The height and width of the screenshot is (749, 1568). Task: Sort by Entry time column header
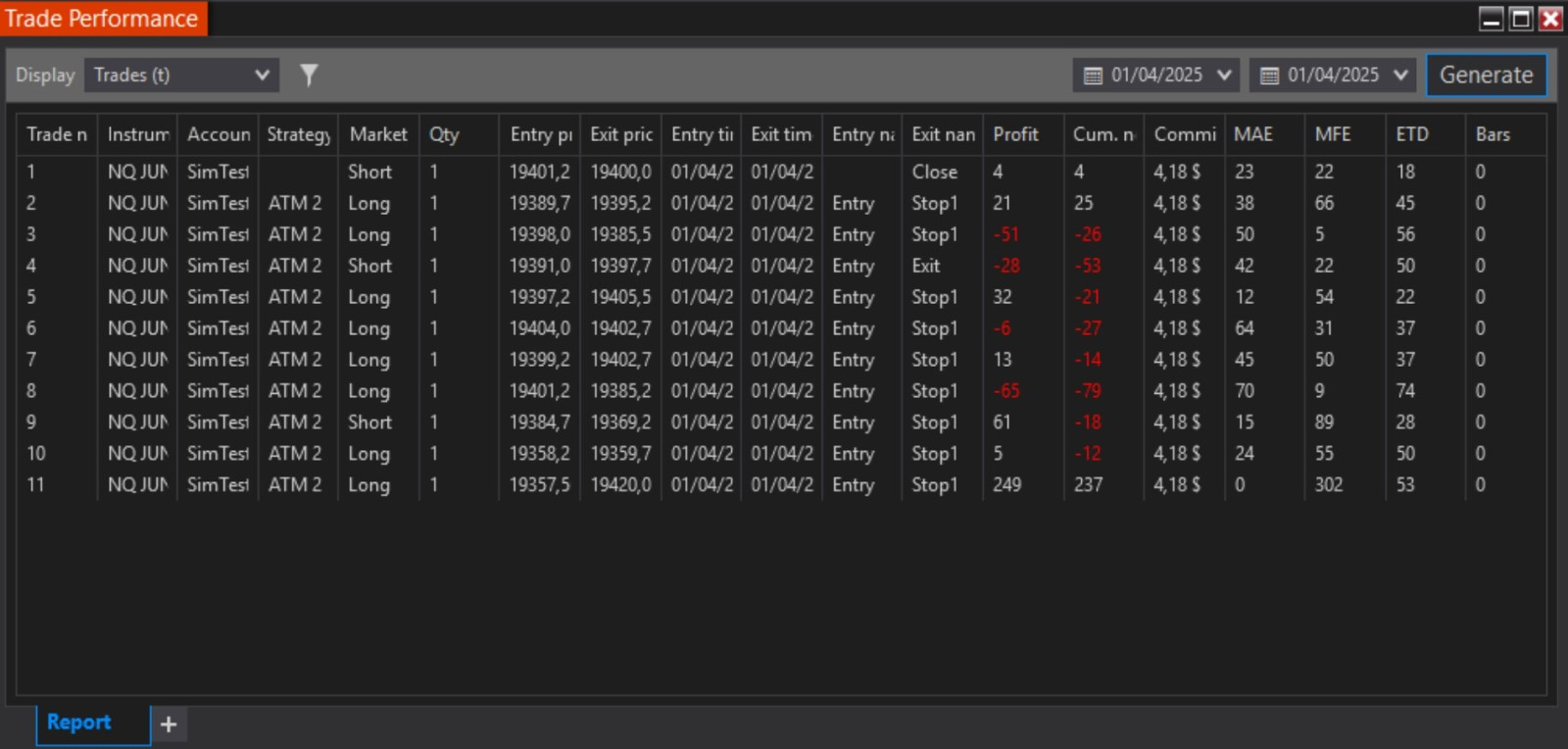pyautogui.click(x=701, y=134)
